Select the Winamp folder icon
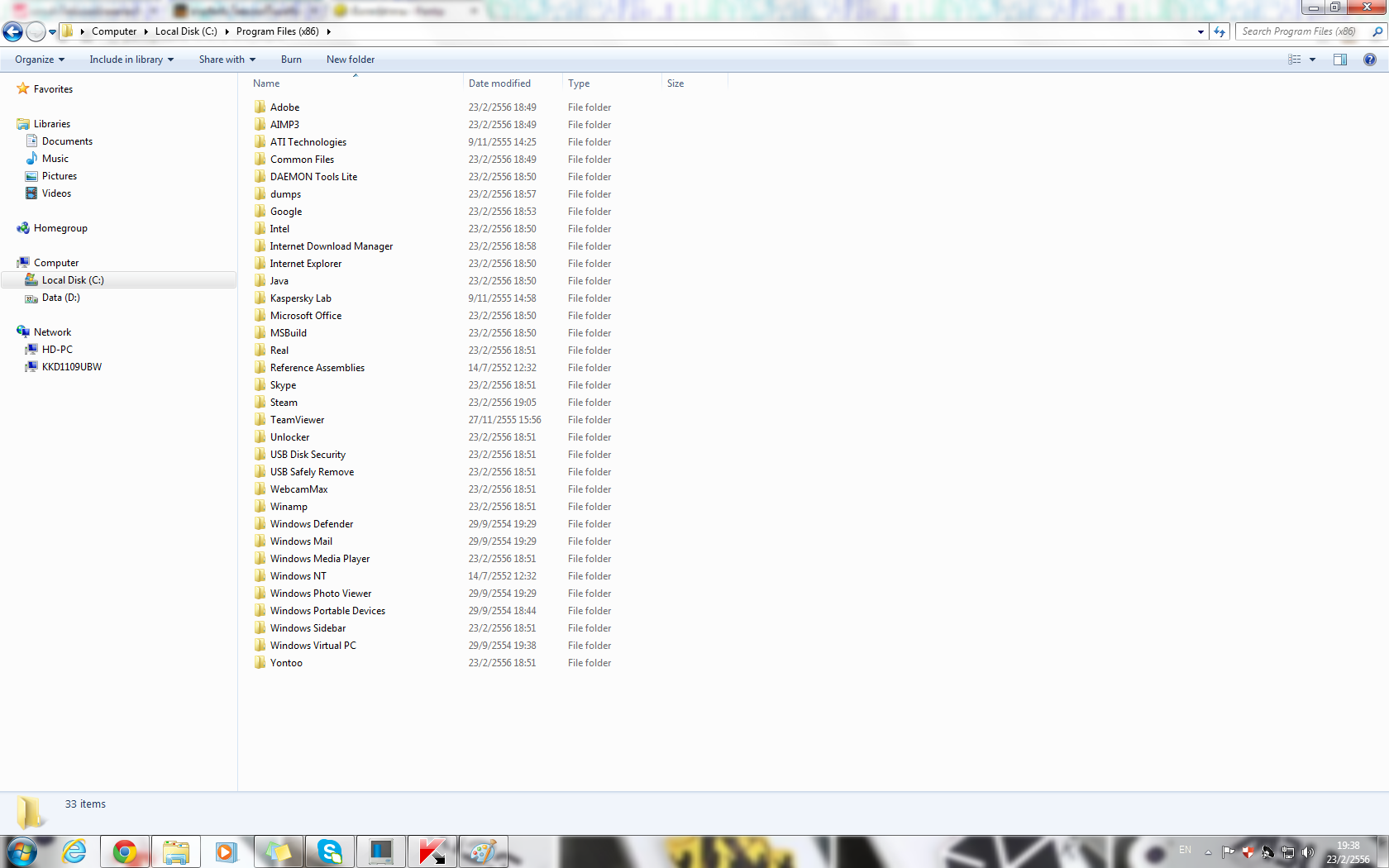The image size is (1389, 868). point(260,506)
